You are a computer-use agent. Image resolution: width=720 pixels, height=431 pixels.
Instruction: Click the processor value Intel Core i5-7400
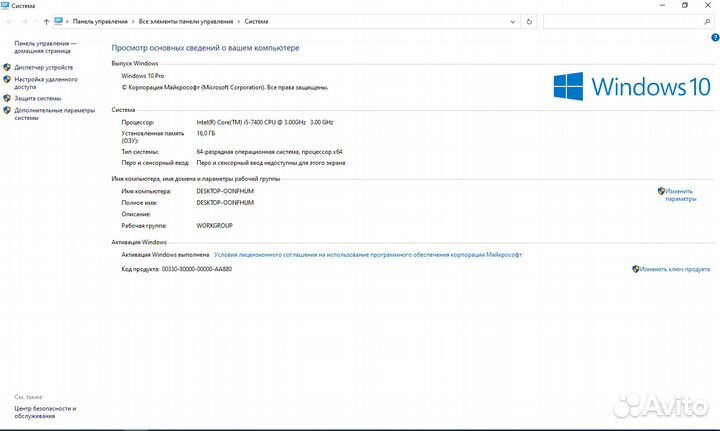click(265, 123)
